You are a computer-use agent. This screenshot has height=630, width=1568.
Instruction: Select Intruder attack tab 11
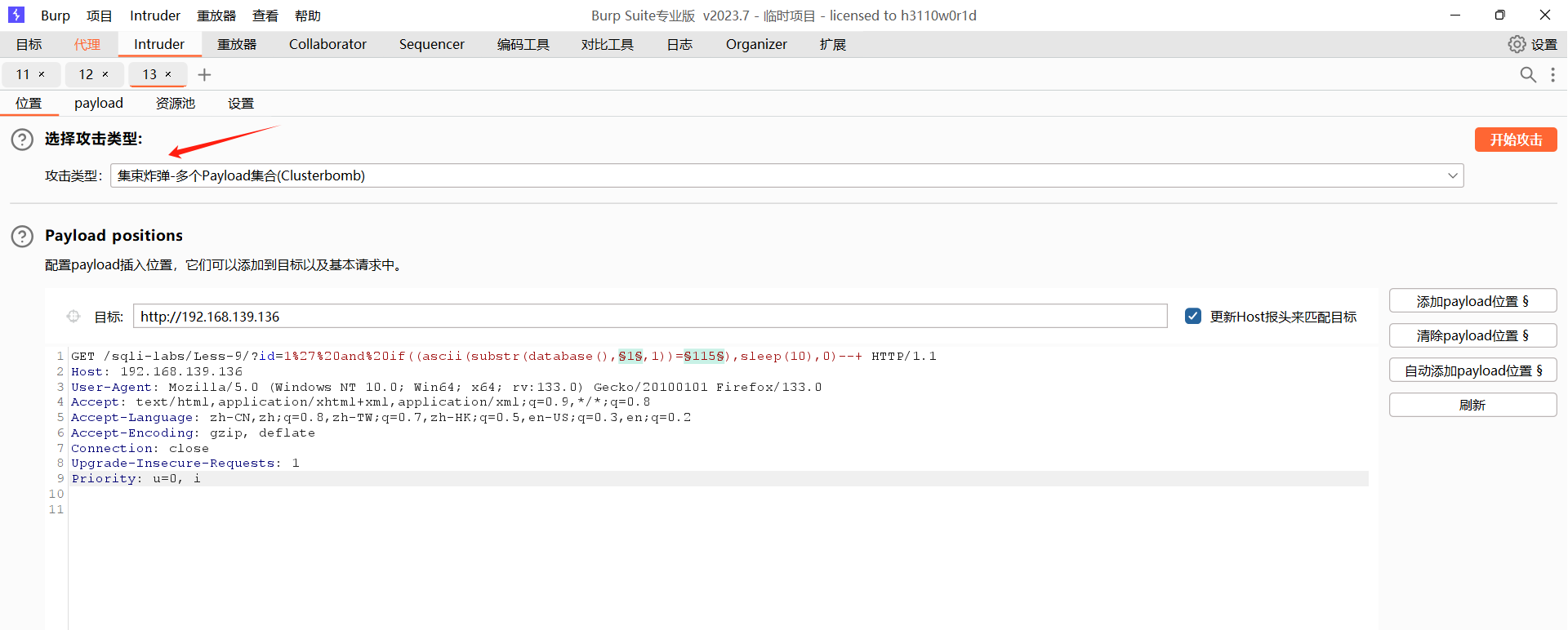[23, 74]
